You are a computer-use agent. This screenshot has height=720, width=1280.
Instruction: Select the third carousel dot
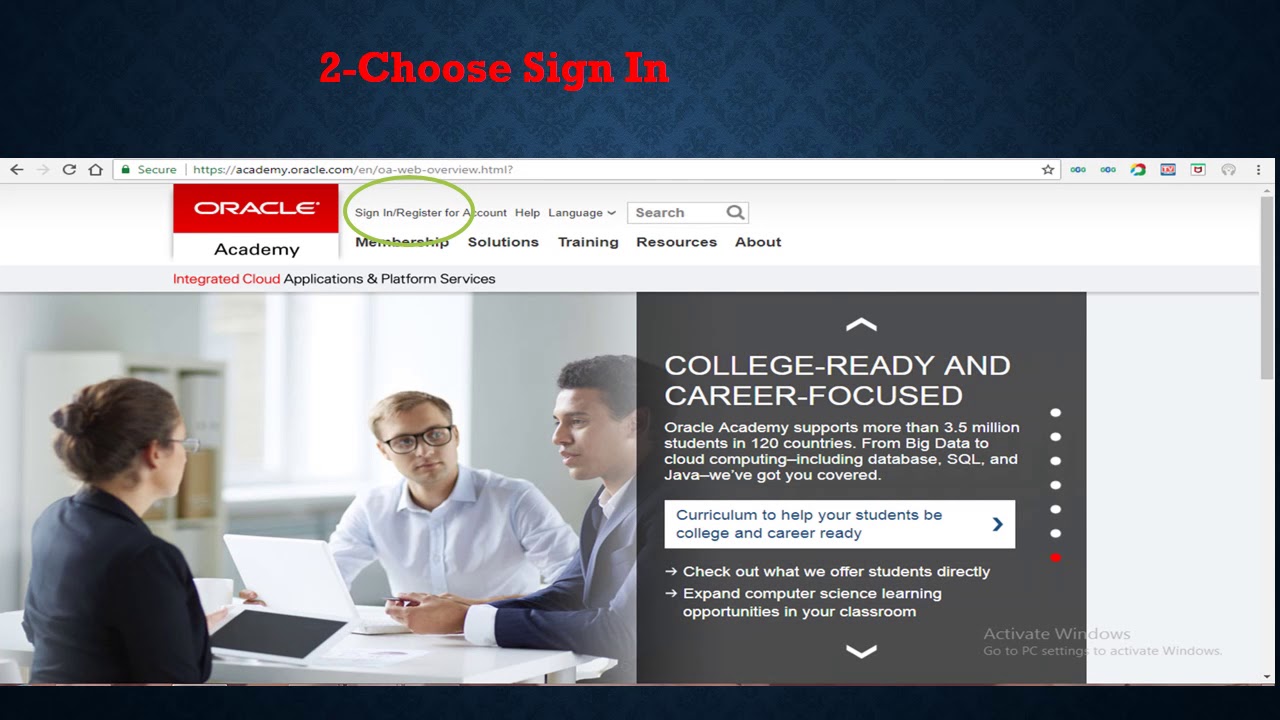pos(1055,461)
